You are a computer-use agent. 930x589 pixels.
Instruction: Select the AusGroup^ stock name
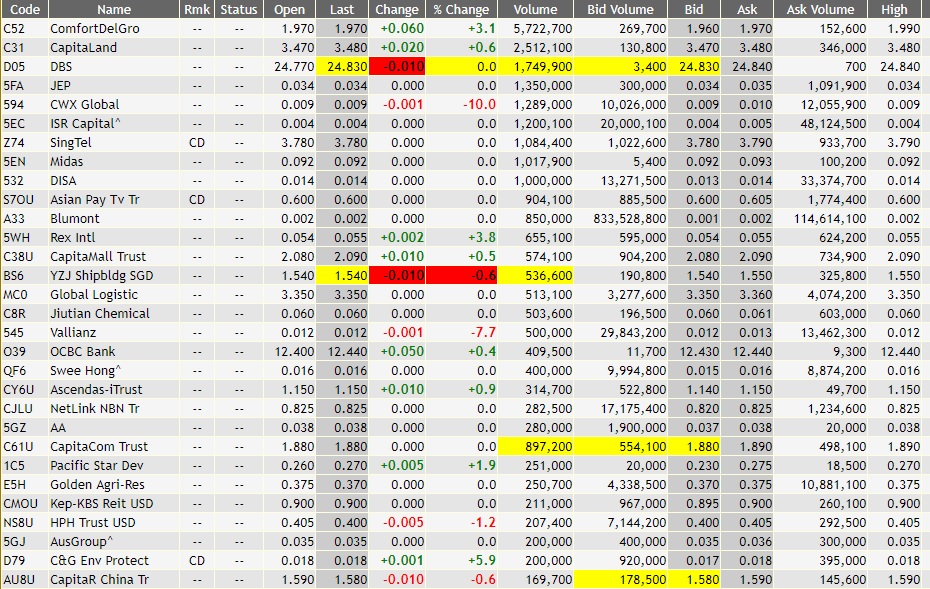coord(81,541)
